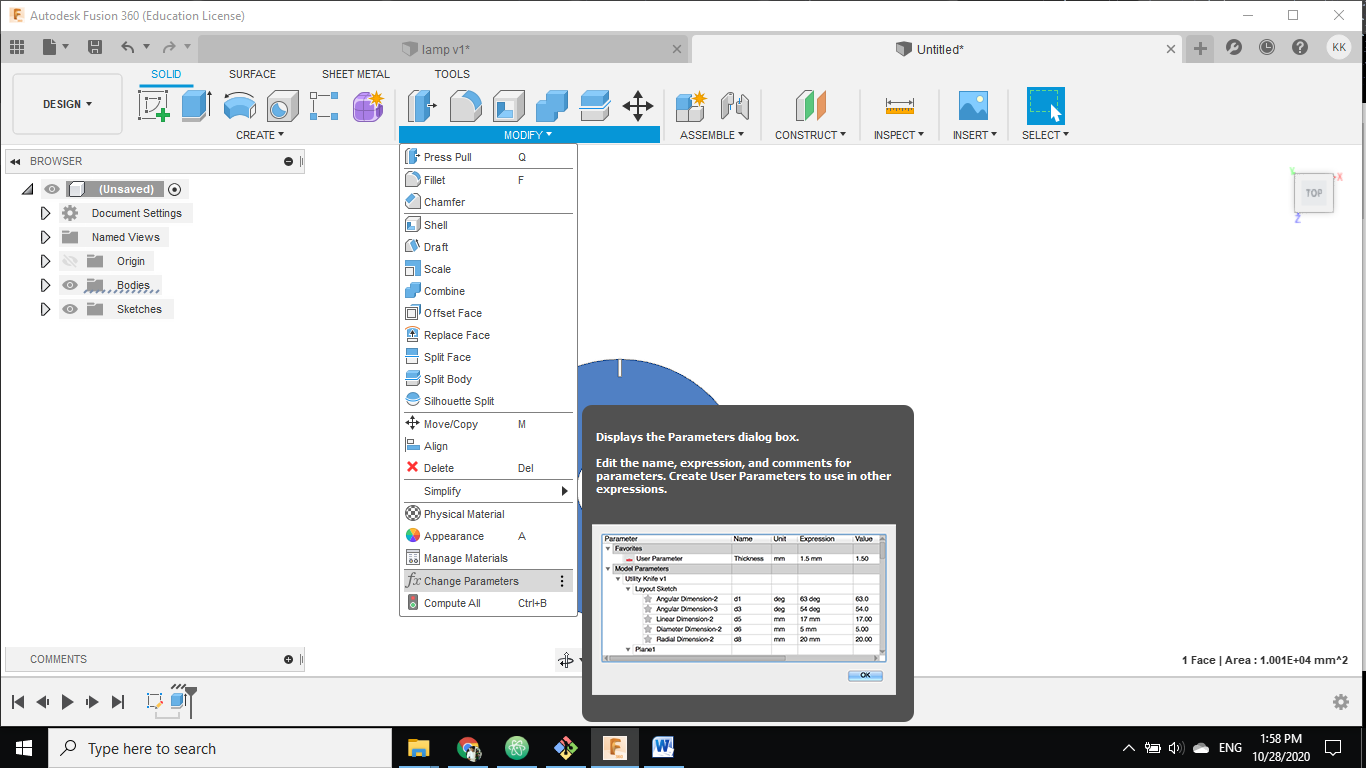
Task: Switch to the SURFACE tab
Action: 252,74
